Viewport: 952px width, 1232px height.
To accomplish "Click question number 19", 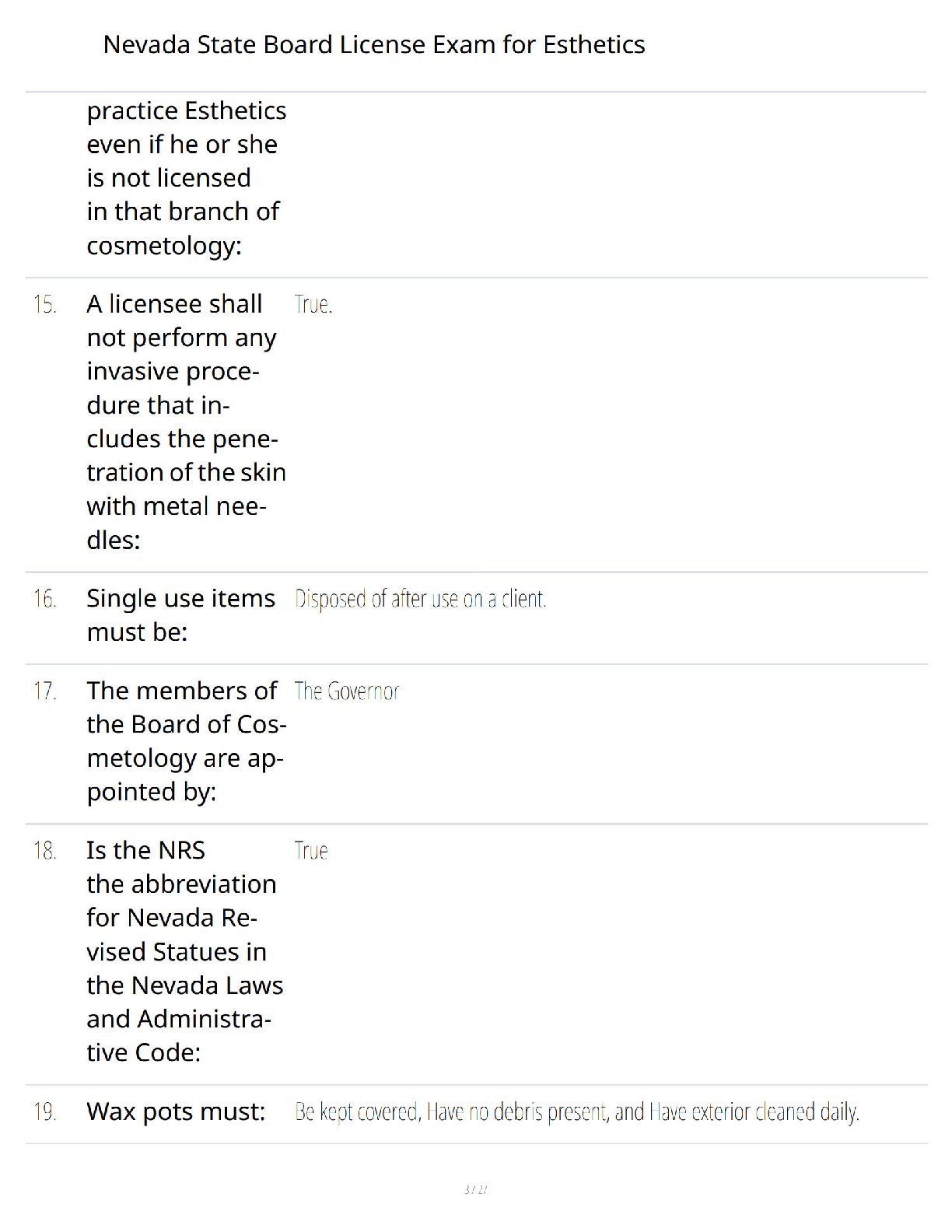I will point(45,1111).
